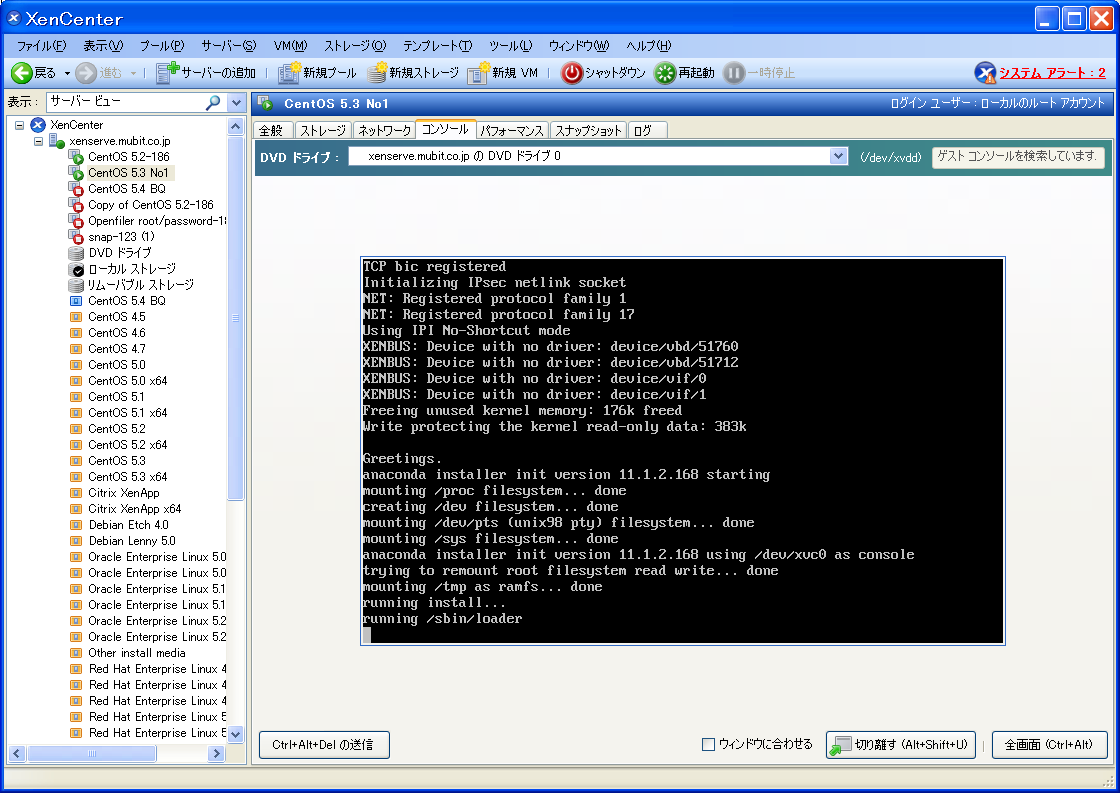Viewport: 1120px width, 793px height.
Task: Click the Citrix XenApp template icon
Action: (76, 493)
